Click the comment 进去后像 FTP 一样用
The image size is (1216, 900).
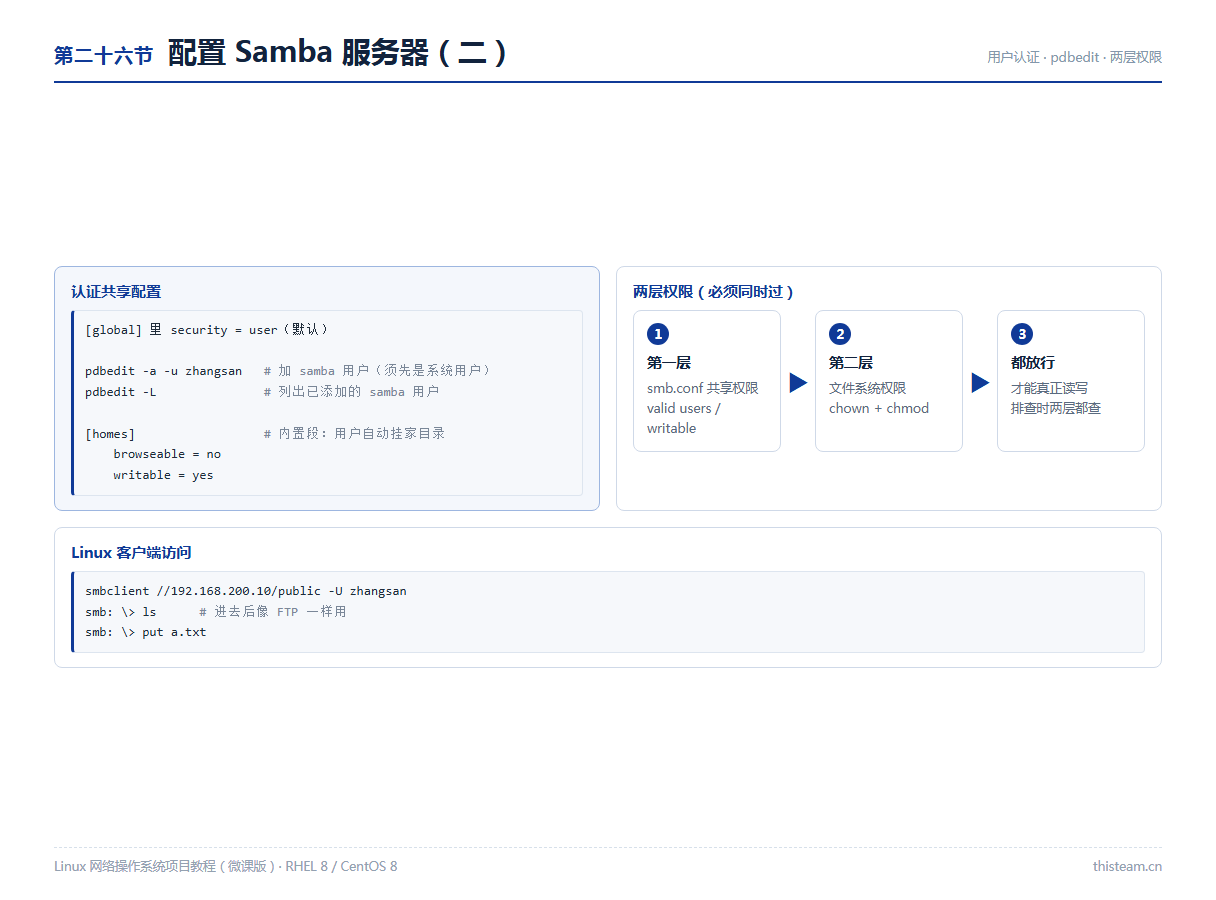(x=272, y=611)
